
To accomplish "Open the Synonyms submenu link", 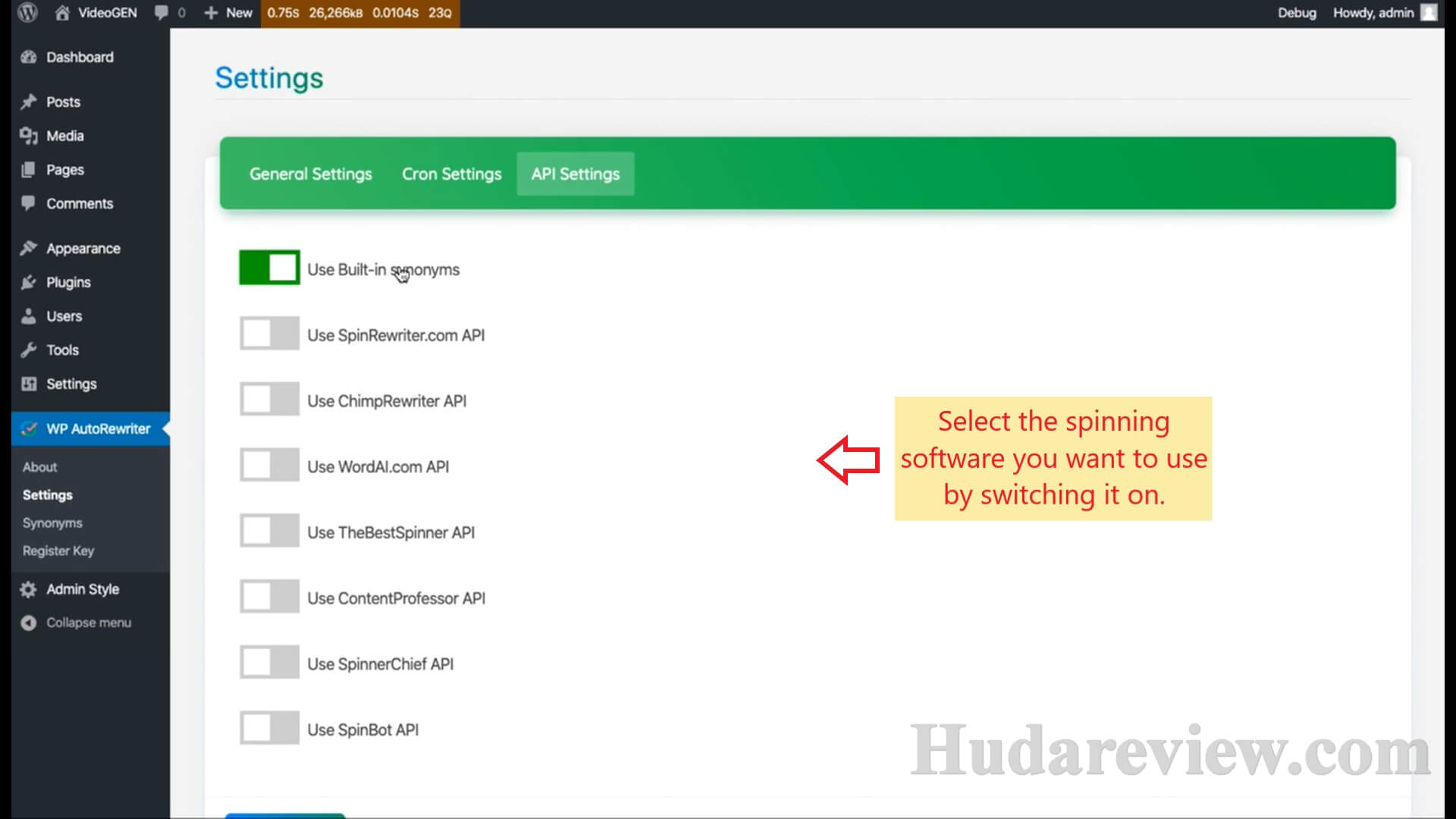I will 52,523.
